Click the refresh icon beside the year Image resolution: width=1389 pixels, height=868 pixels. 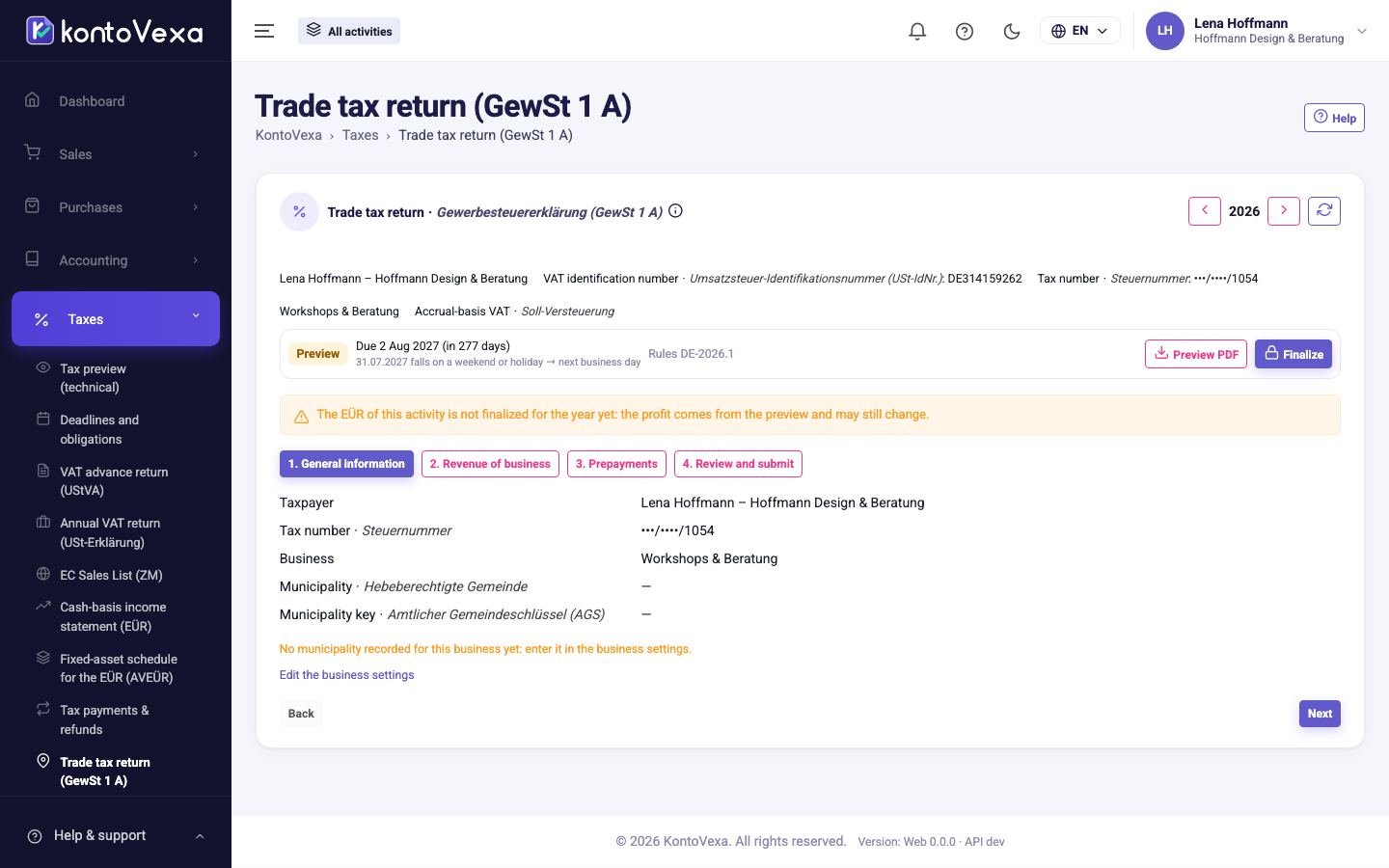coord(1324,211)
